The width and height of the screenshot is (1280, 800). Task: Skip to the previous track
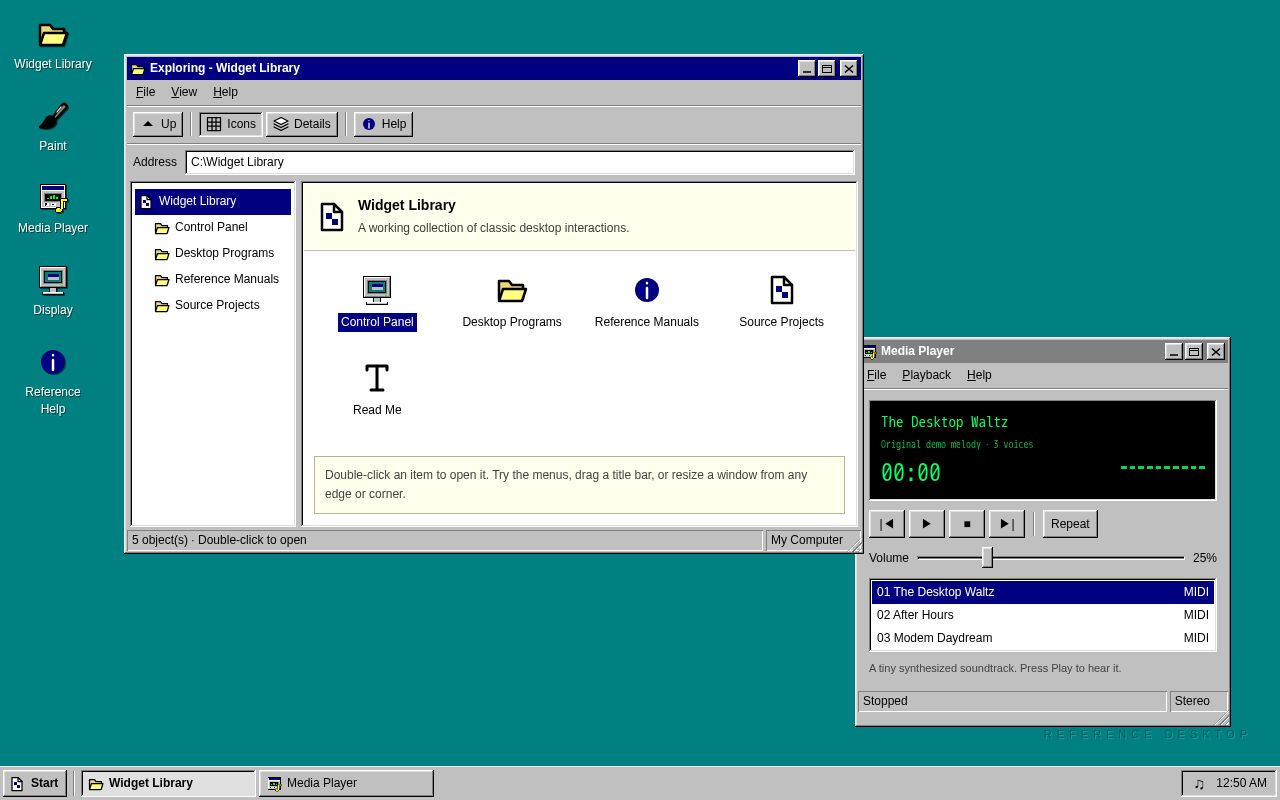coord(887,524)
